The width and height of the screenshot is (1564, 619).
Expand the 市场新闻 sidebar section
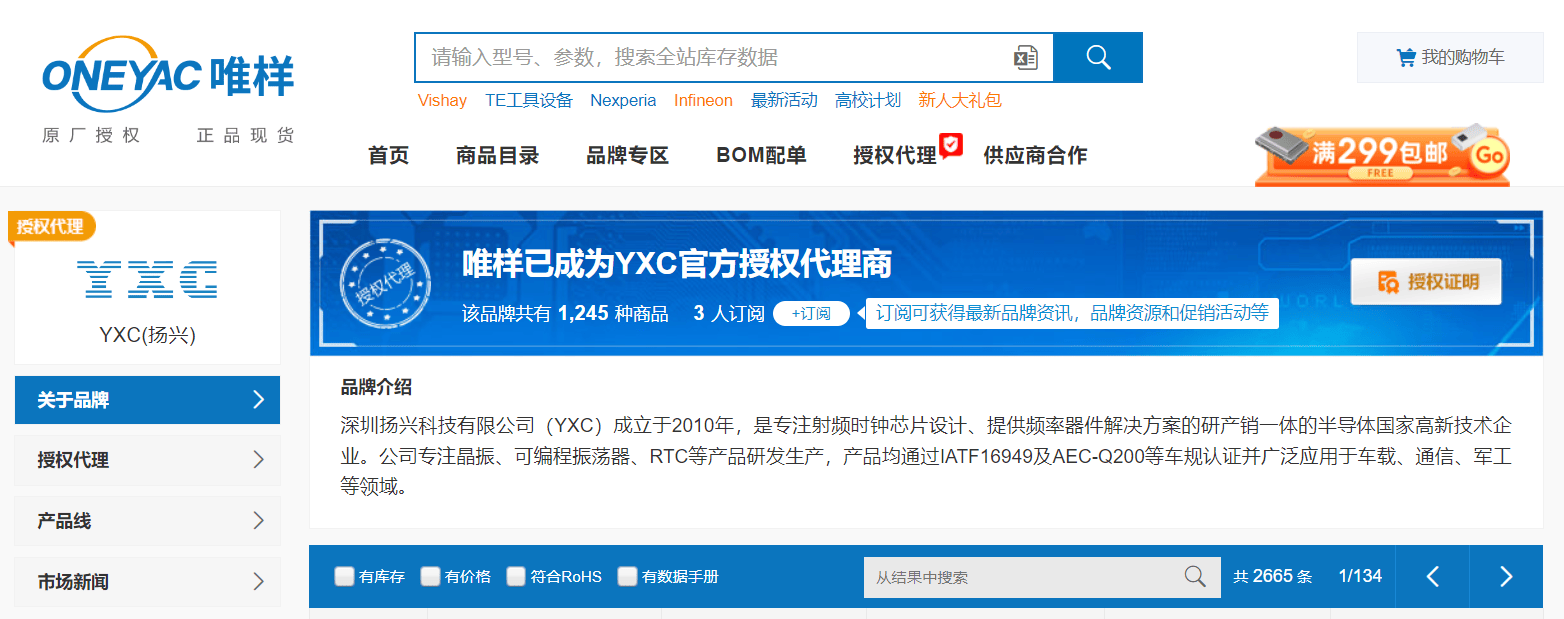[147, 581]
